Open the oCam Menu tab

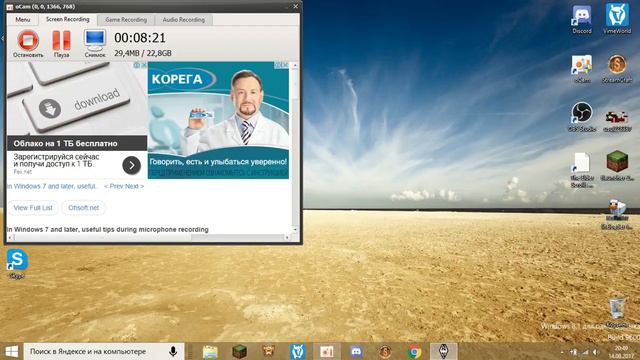[22, 20]
